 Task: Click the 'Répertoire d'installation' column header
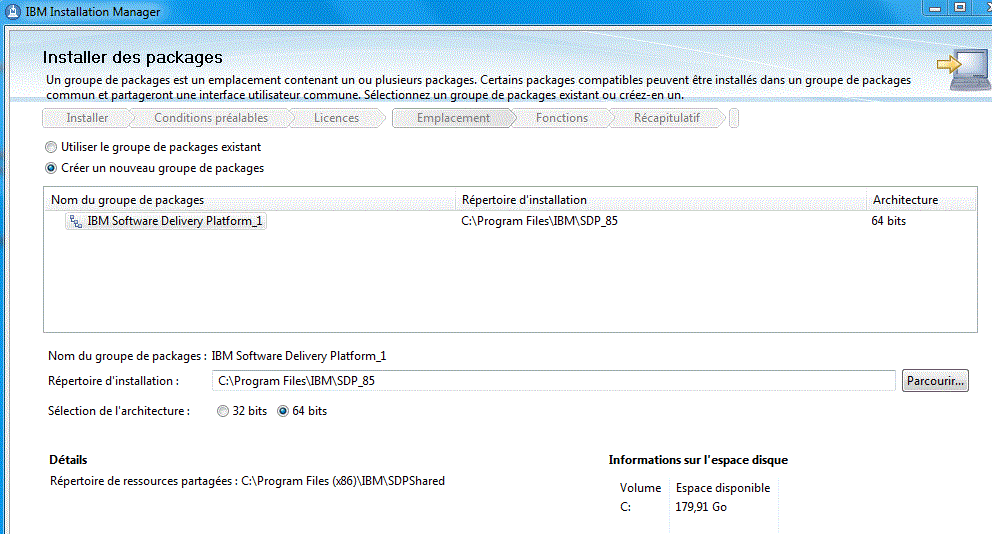(x=660, y=200)
